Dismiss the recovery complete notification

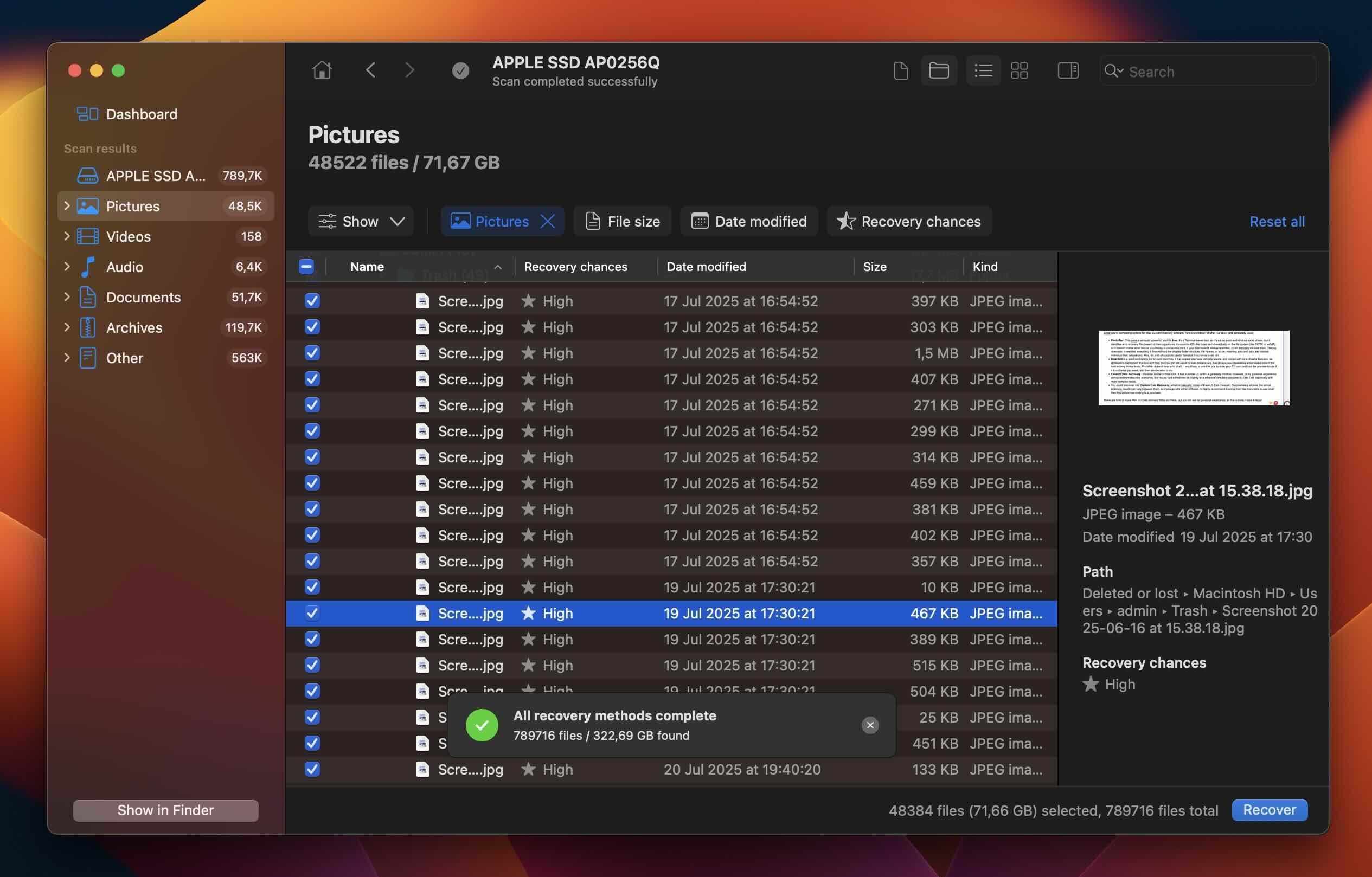click(869, 725)
